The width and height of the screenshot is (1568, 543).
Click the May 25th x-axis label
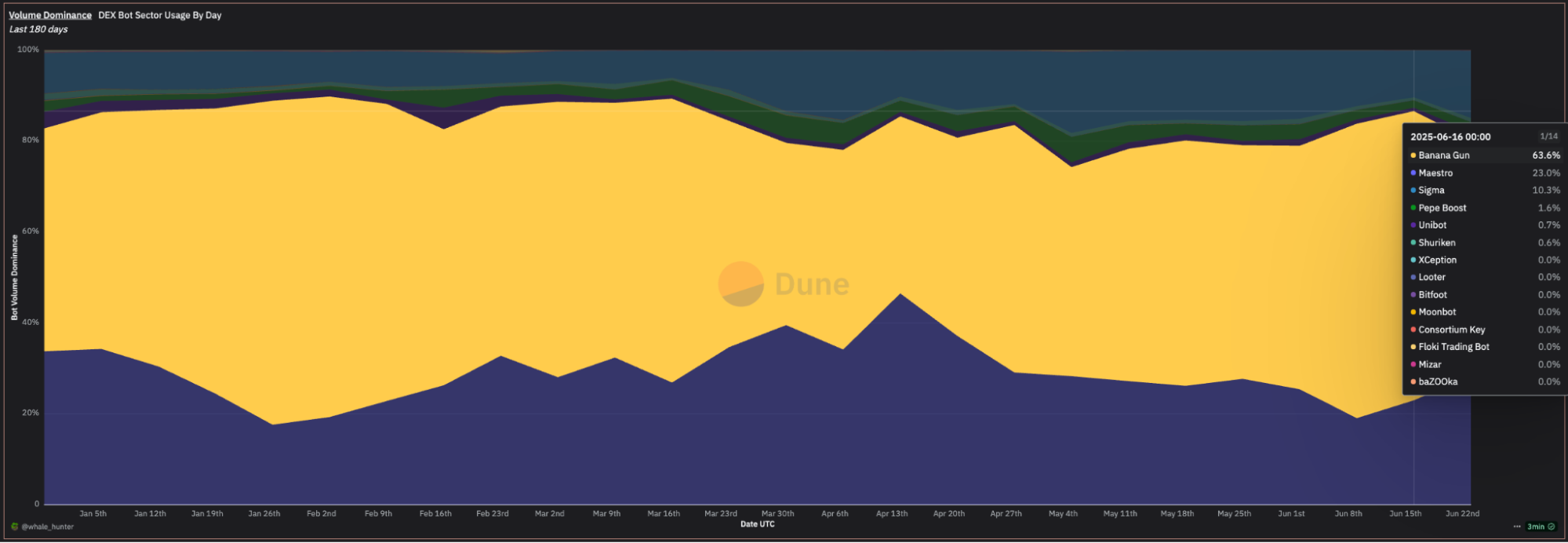[x=1234, y=513]
